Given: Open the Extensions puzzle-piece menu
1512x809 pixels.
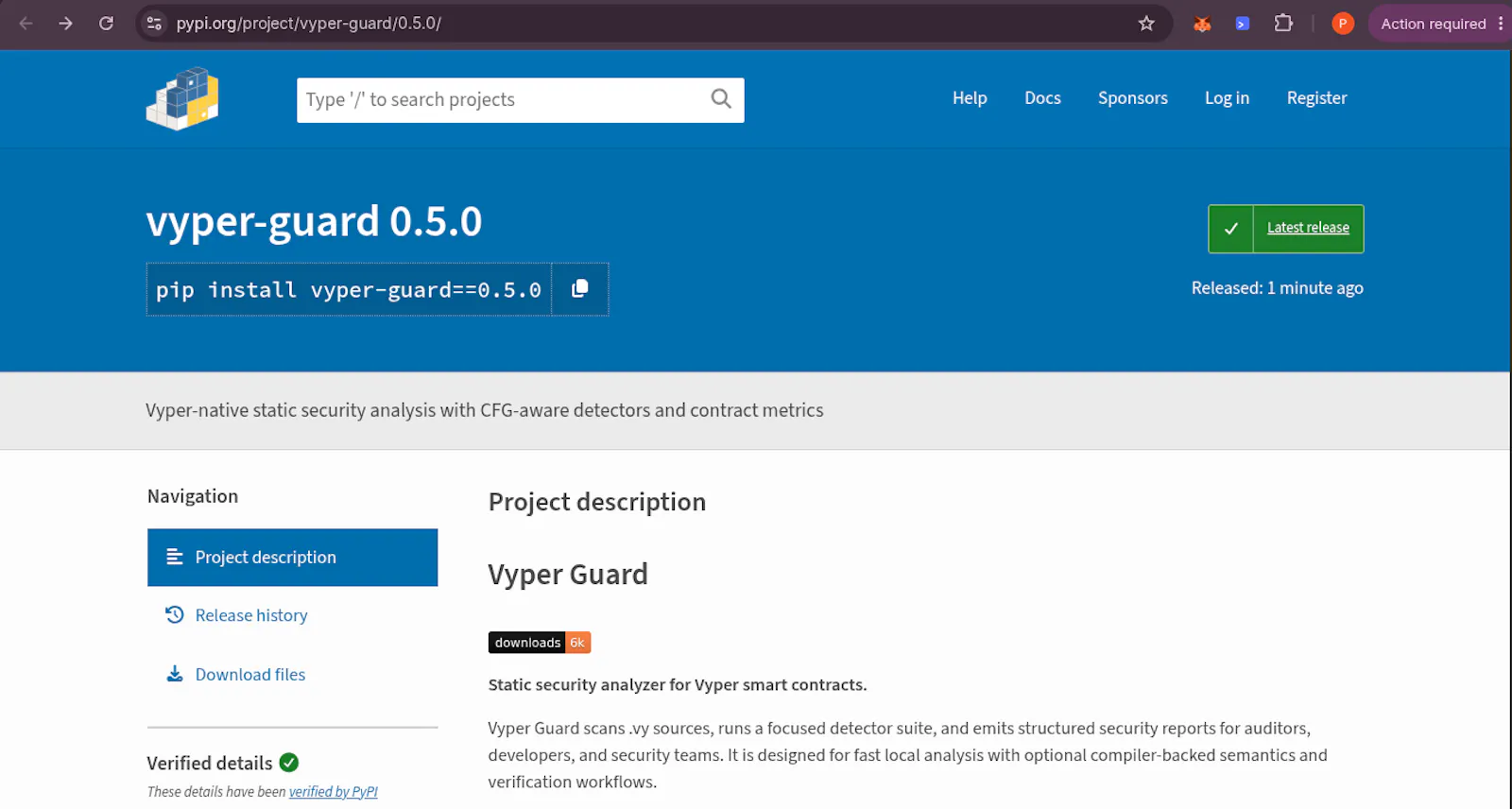Looking at the screenshot, I should pos(1283,24).
